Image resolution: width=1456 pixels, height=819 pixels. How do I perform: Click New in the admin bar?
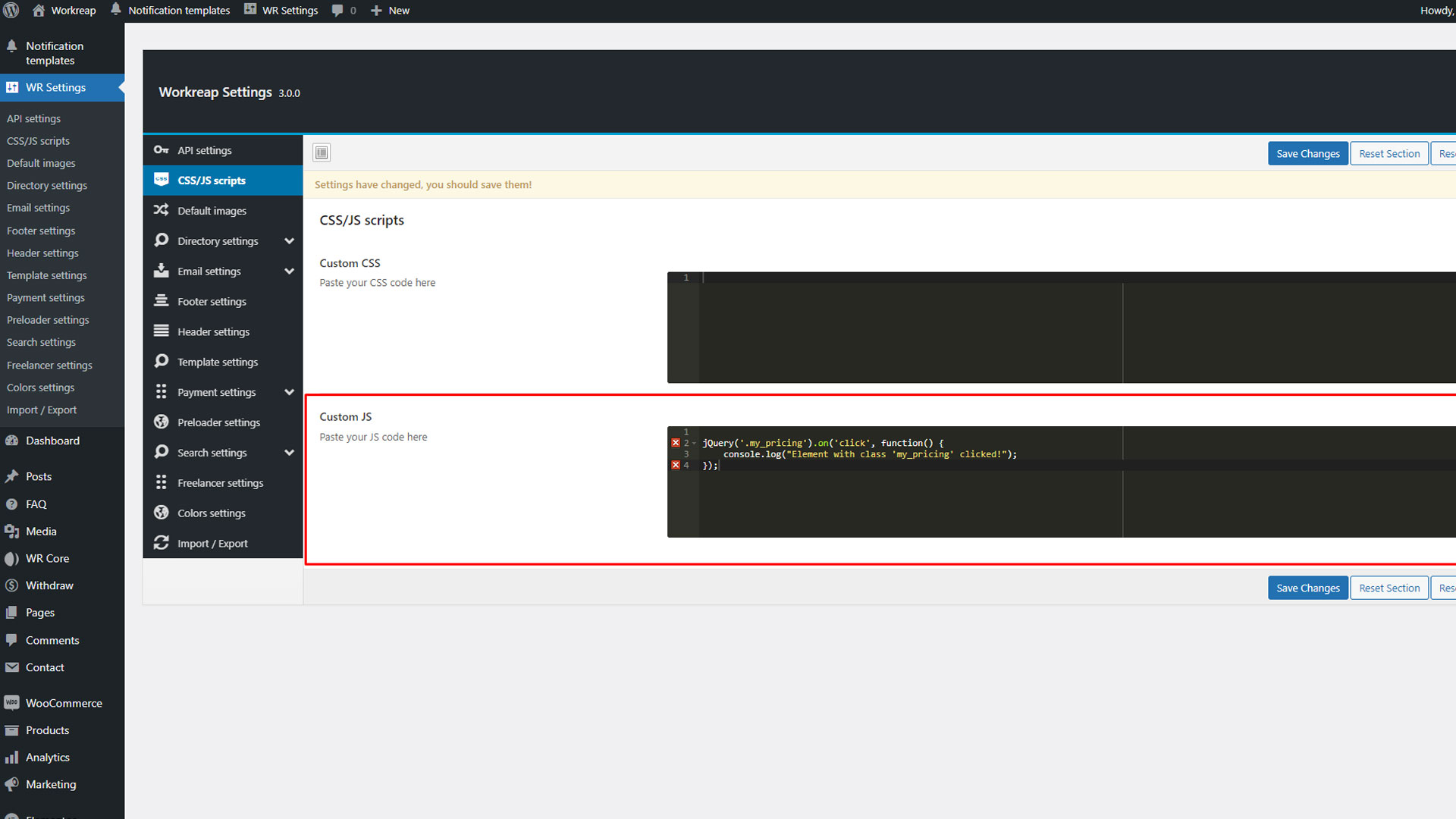tap(391, 11)
